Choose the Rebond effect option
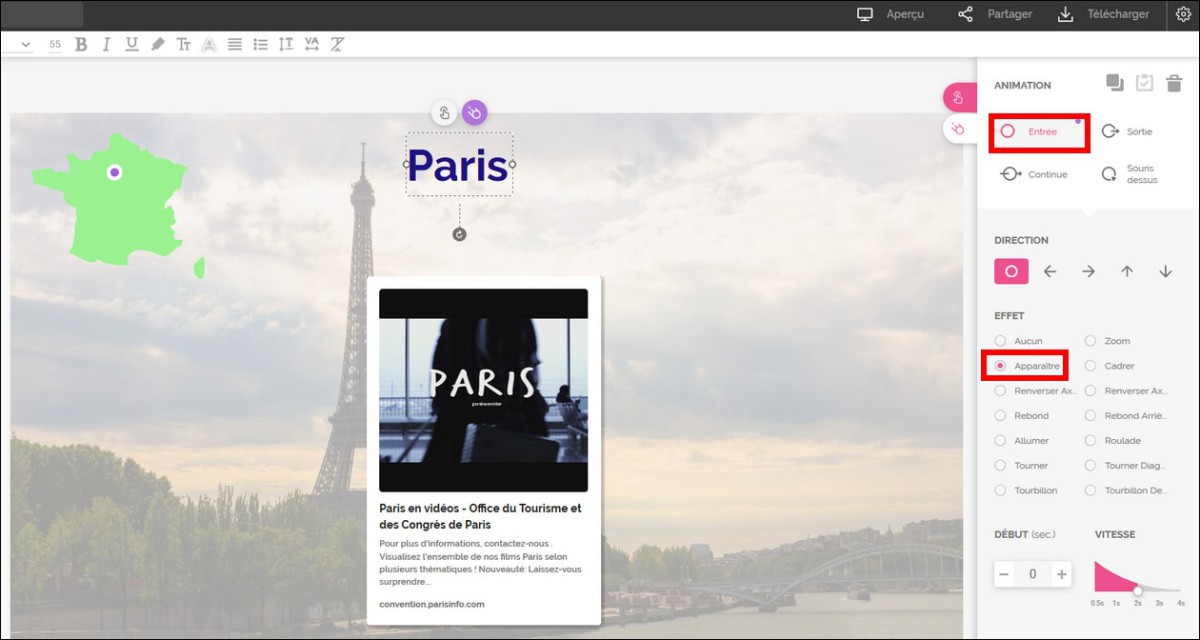The image size is (1200, 640). [x=1000, y=416]
